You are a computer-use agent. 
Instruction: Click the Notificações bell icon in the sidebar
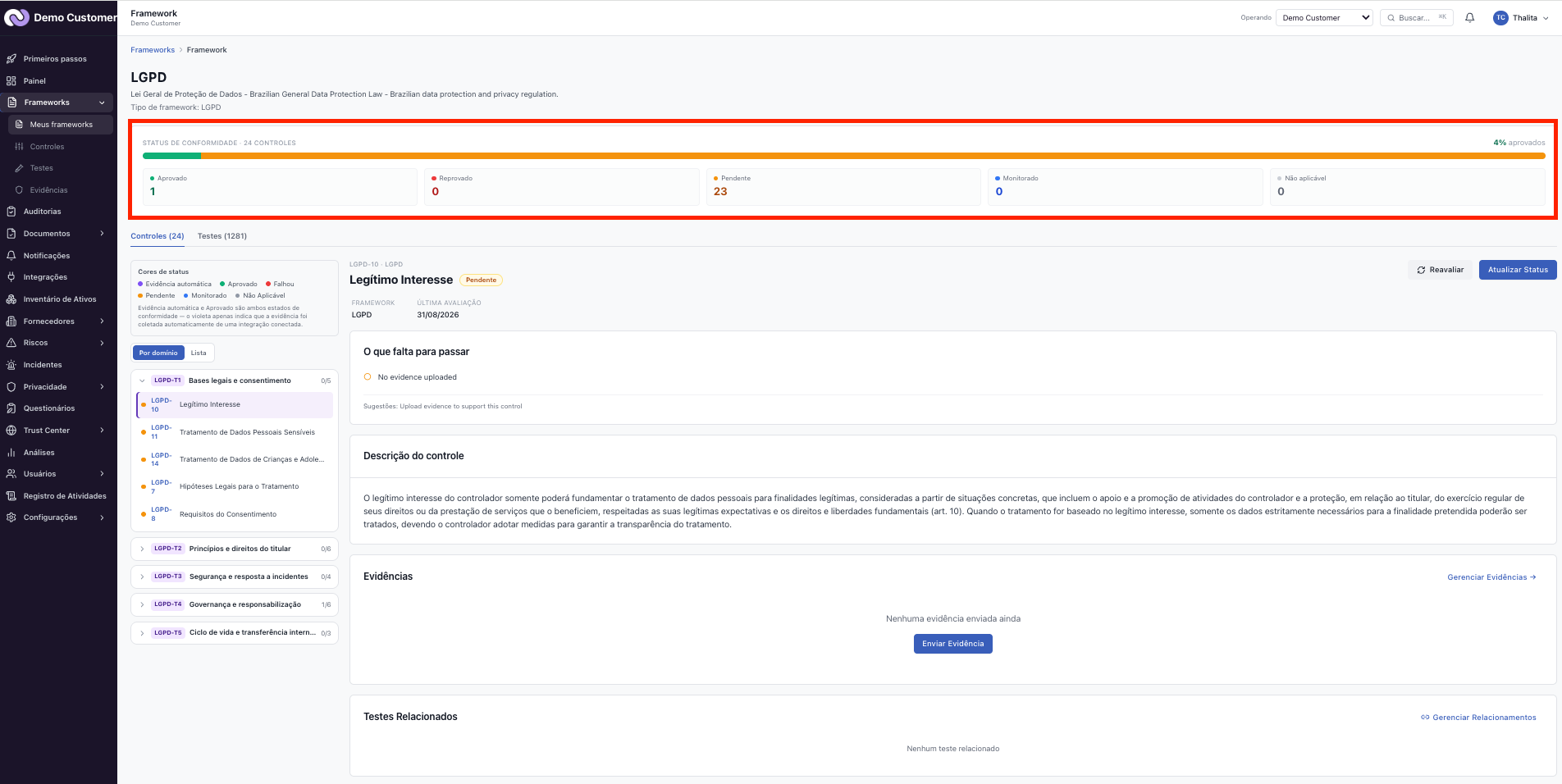click(x=11, y=256)
